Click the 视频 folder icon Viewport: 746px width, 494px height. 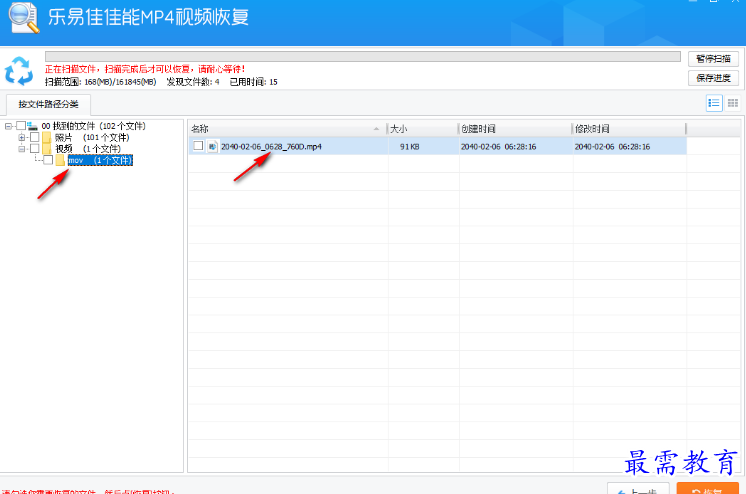pos(47,149)
